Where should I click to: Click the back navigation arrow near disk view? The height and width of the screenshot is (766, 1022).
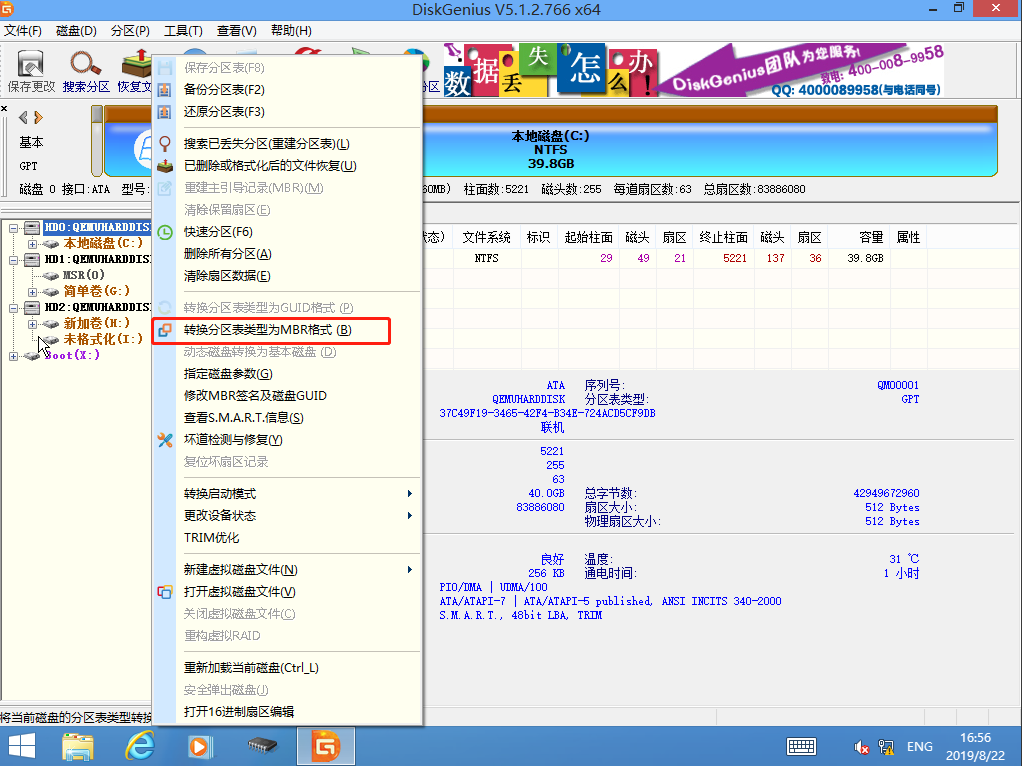(x=23, y=117)
